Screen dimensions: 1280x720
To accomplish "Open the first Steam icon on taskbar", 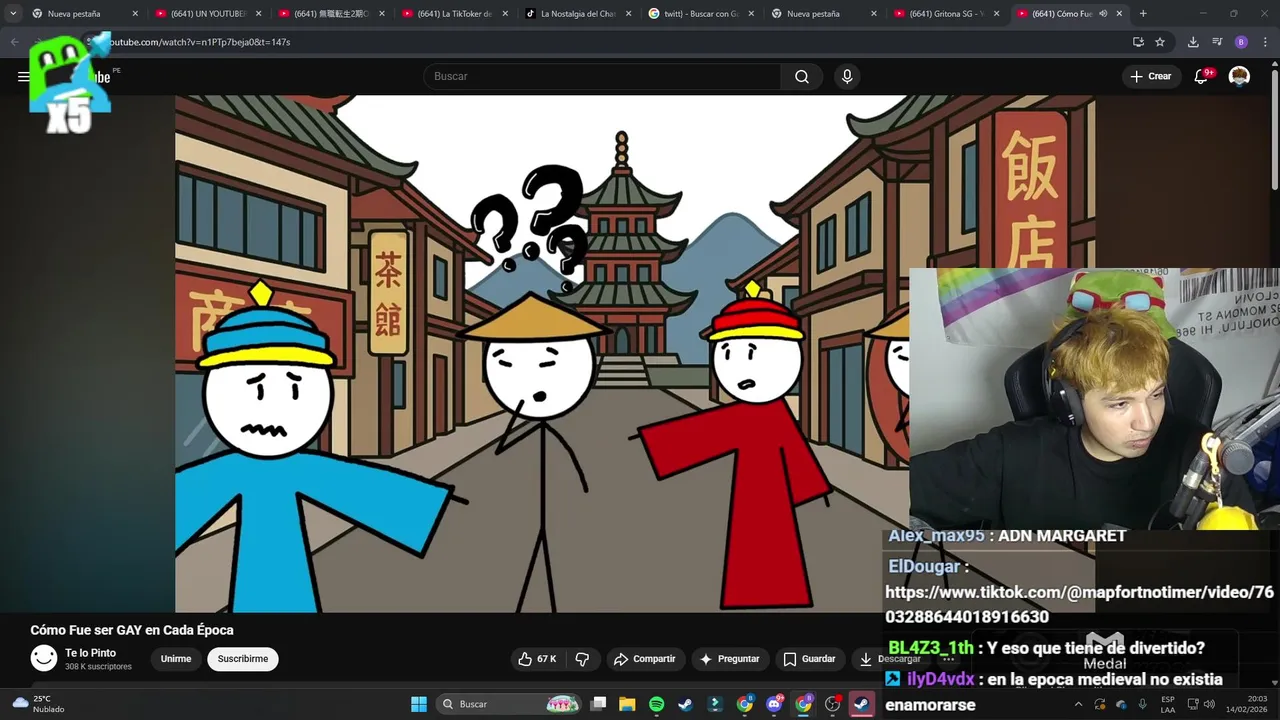I will pos(685,704).
